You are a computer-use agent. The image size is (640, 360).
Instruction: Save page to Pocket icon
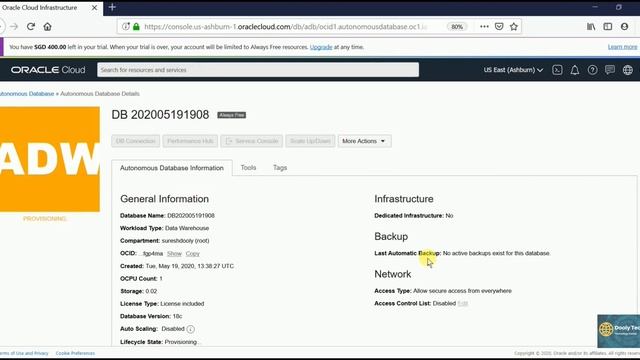tap(499, 27)
